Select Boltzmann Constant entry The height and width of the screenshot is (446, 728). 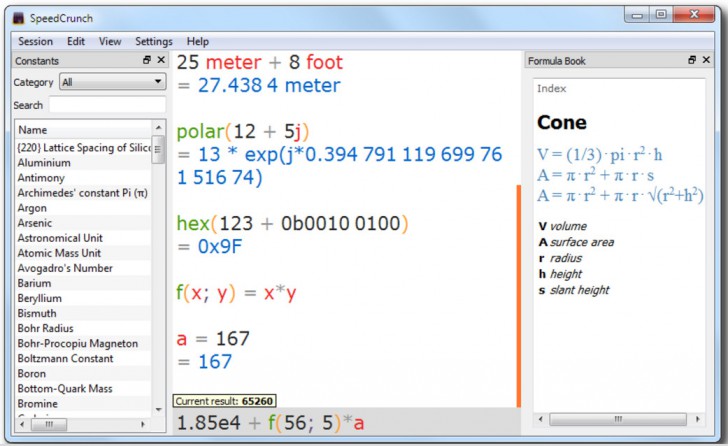click(84, 358)
